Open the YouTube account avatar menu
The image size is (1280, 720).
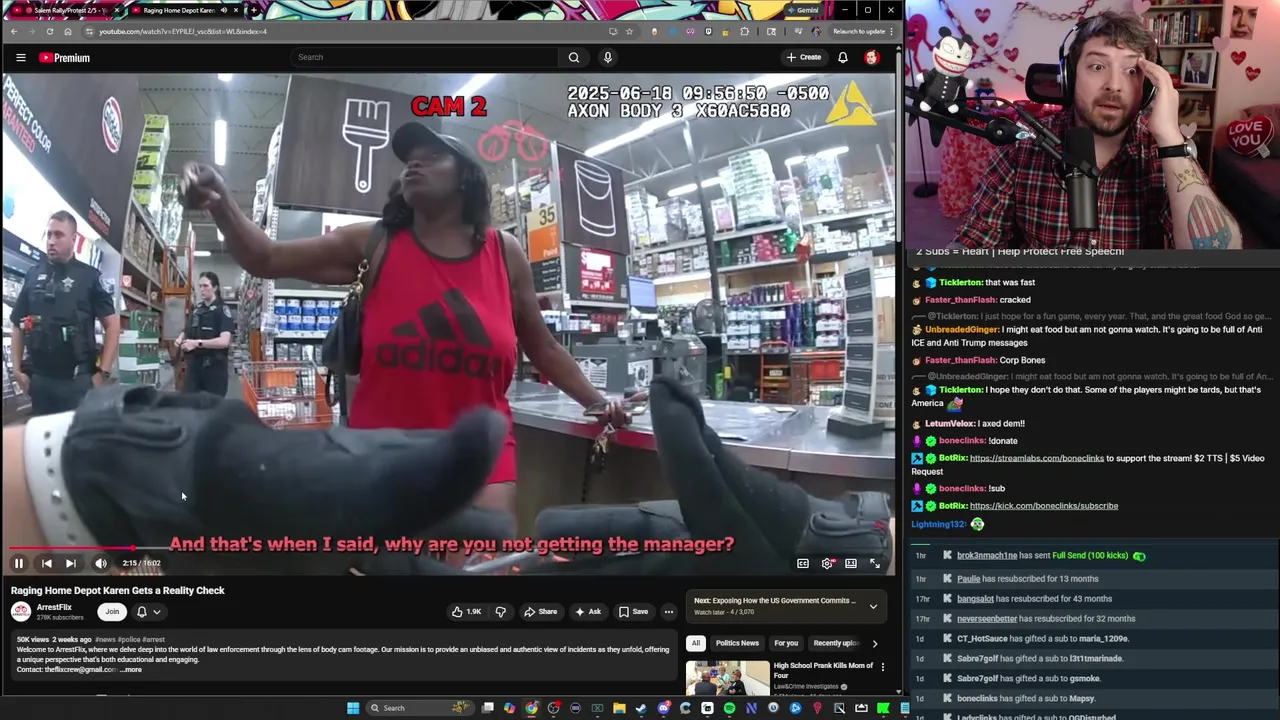[872, 57]
